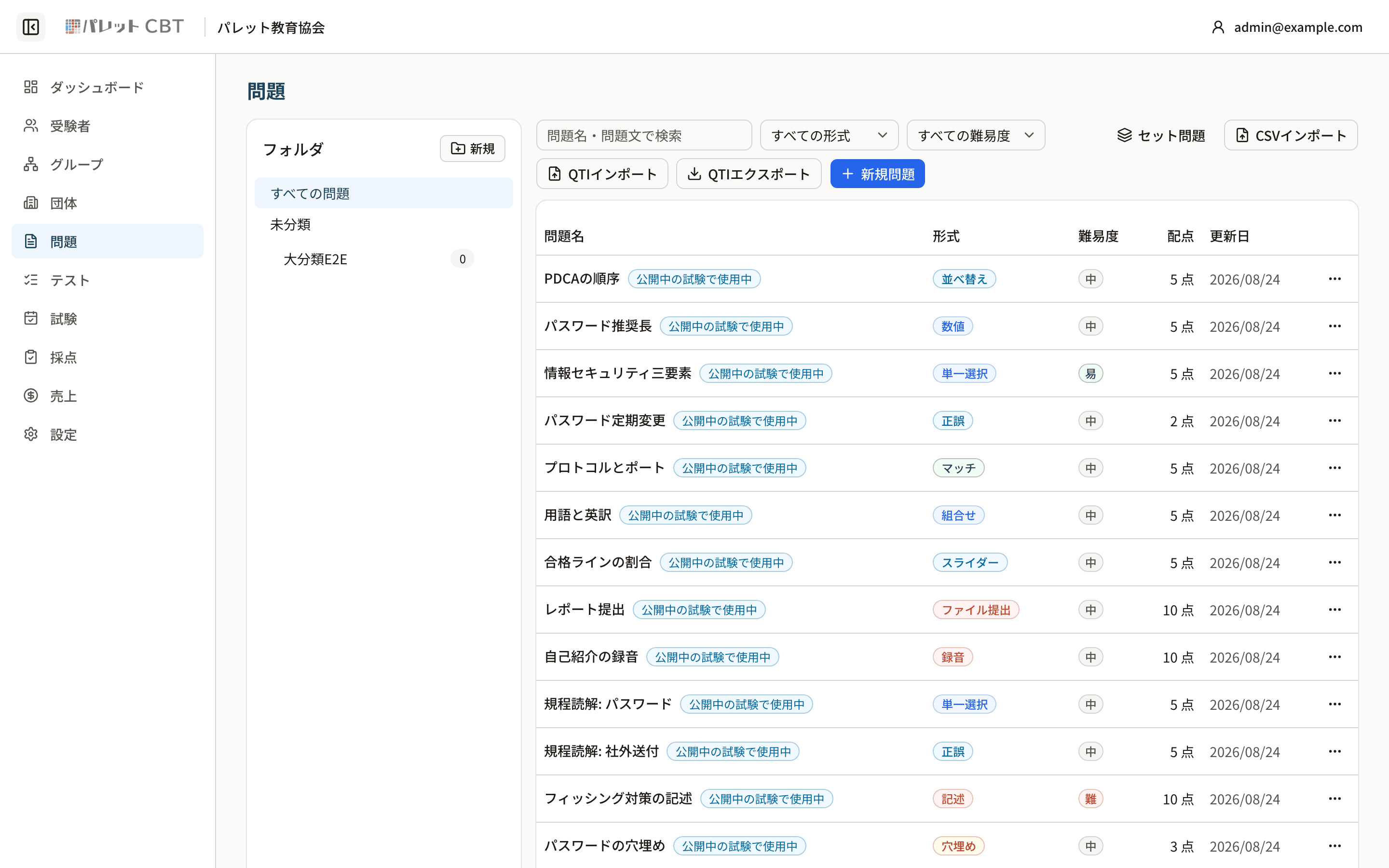Image resolution: width=1389 pixels, height=868 pixels.
Task: Open the more menu for 自己紹介の録音
Action: pyautogui.click(x=1335, y=657)
